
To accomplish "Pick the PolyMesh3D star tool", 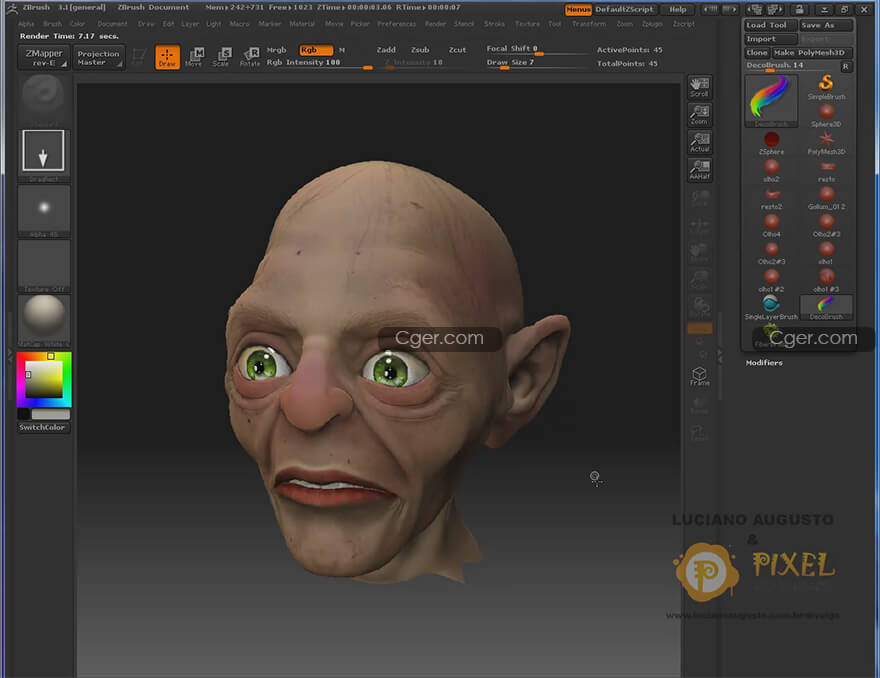I will tap(826, 143).
